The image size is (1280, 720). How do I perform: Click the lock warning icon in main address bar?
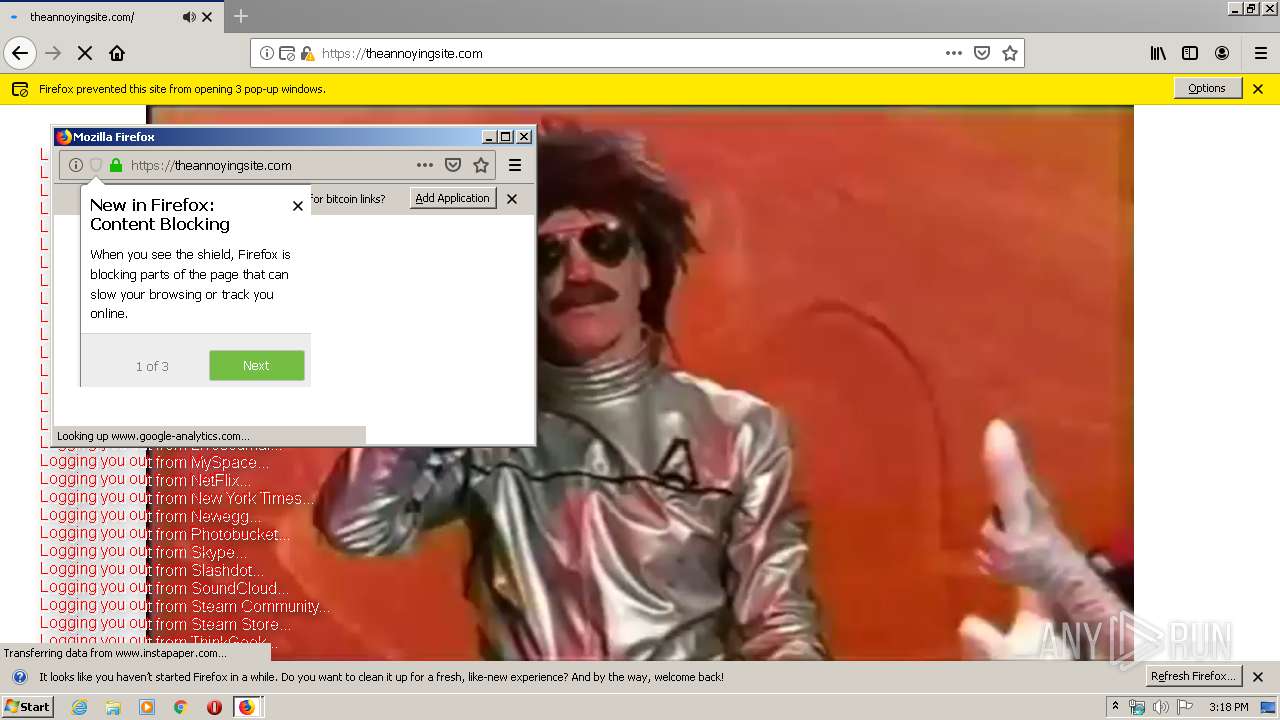pyautogui.click(x=307, y=53)
